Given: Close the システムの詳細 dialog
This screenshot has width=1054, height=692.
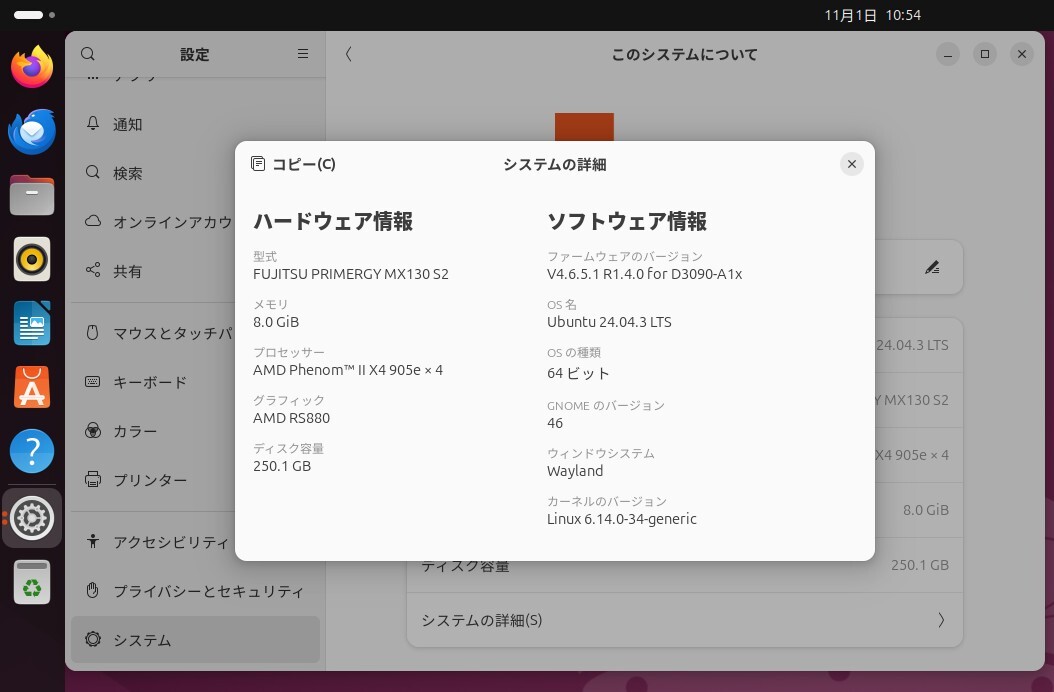Looking at the screenshot, I should [851, 164].
